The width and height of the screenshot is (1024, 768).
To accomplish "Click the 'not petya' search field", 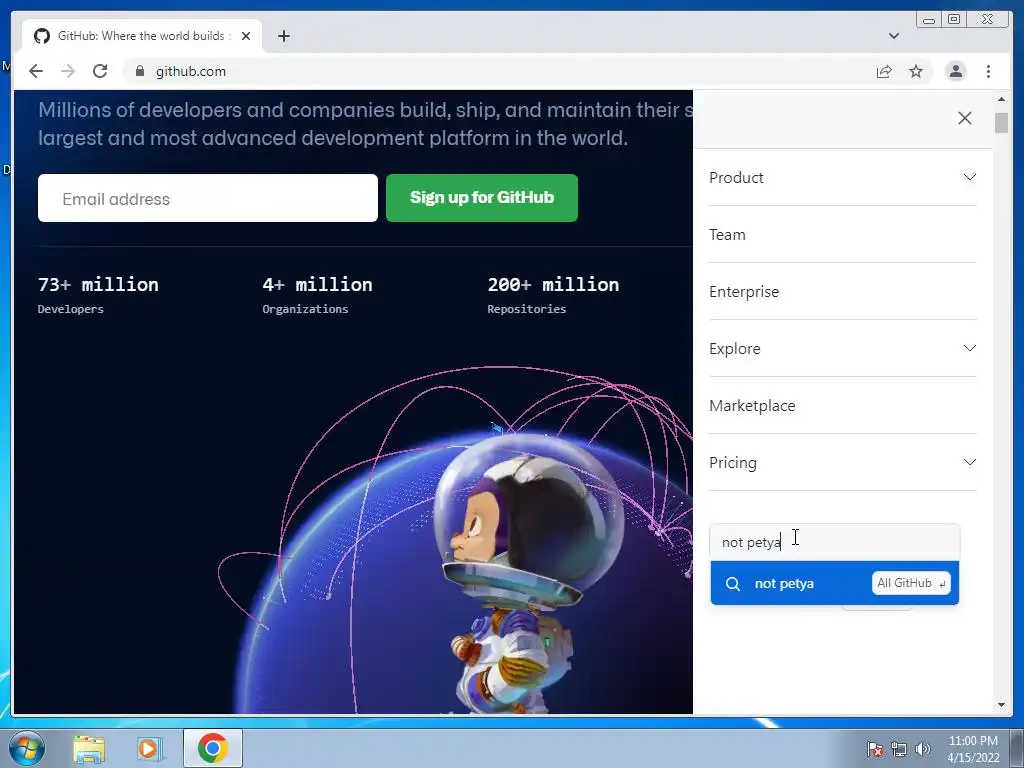I will (835, 542).
